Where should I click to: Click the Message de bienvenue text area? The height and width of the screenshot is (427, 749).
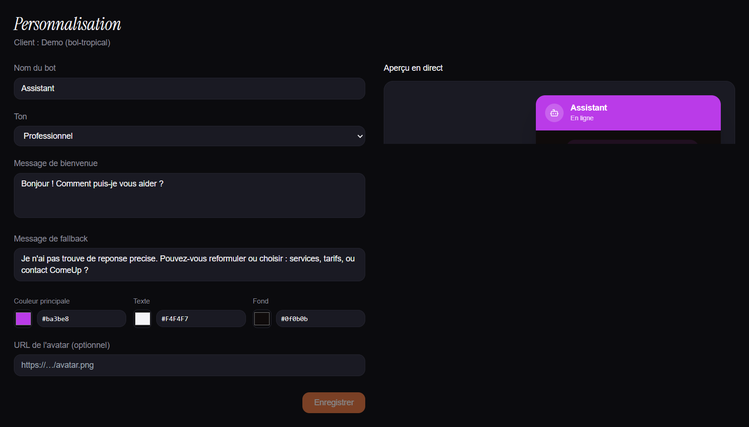pos(189,195)
